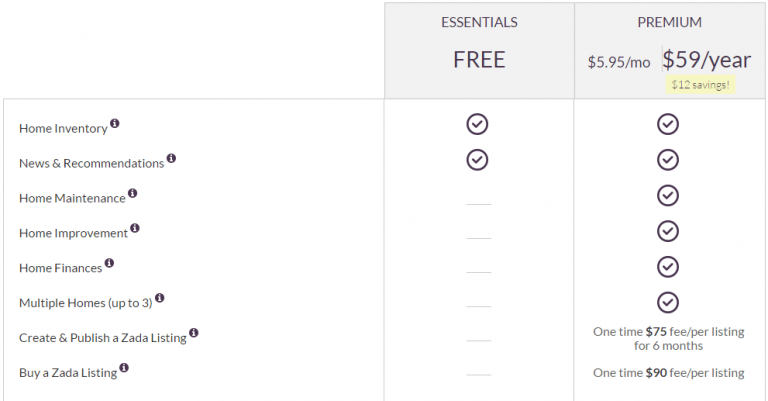Click Premium checkmark for Multiple Homes
The height and width of the screenshot is (401, 768).
click(668, 302)
